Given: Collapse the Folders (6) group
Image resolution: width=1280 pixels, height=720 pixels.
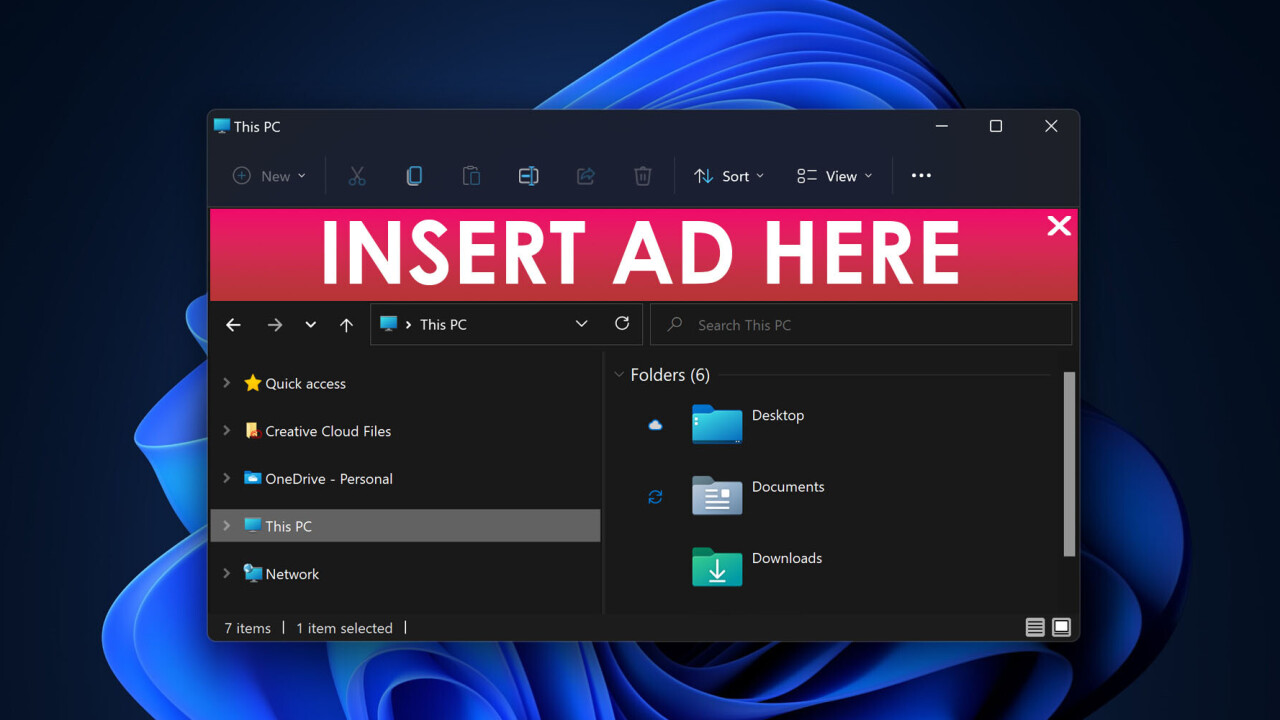Looking at the screenshot, I should pos(618,375).
